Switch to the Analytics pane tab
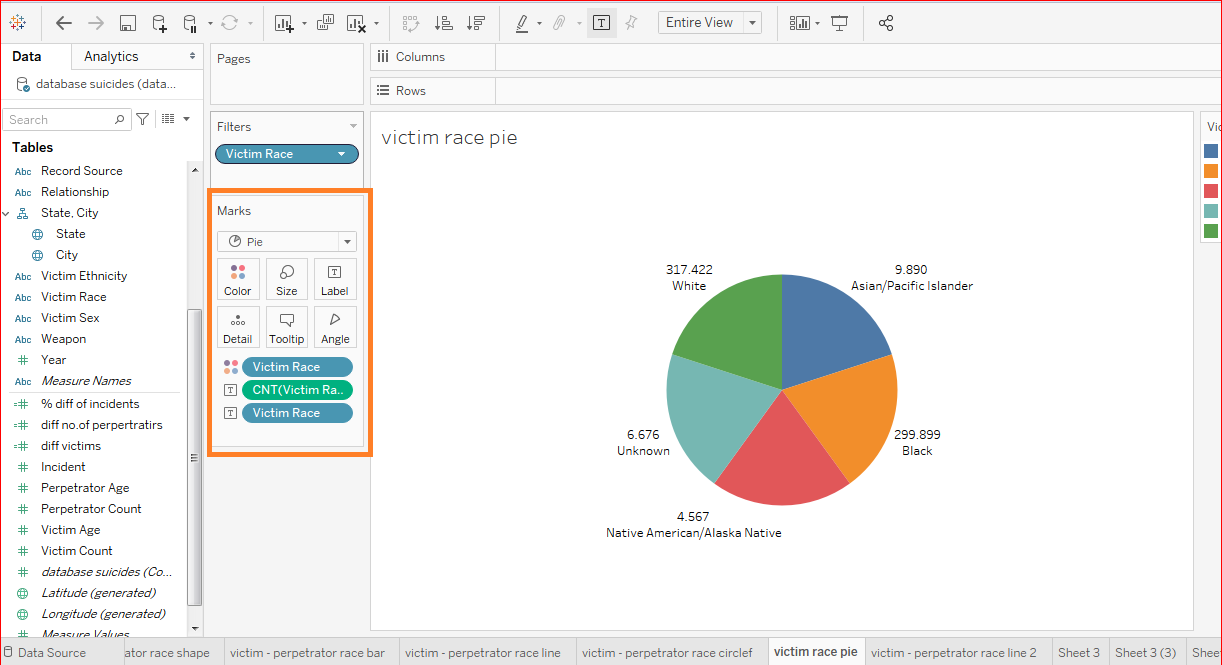Screen dimensions: 1222x665 coord(111,57)
